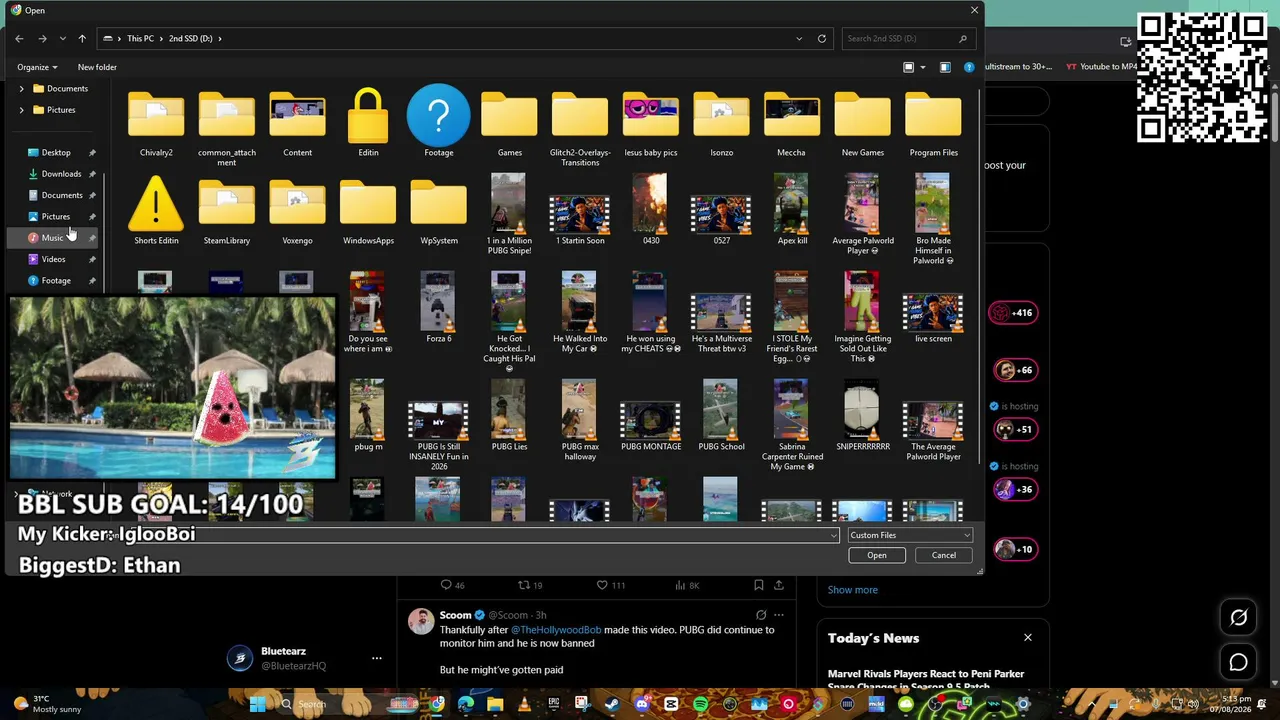Expand the Pictures tree node
The height and width of the screenshot is (720, 1280).
click(22, 110)
